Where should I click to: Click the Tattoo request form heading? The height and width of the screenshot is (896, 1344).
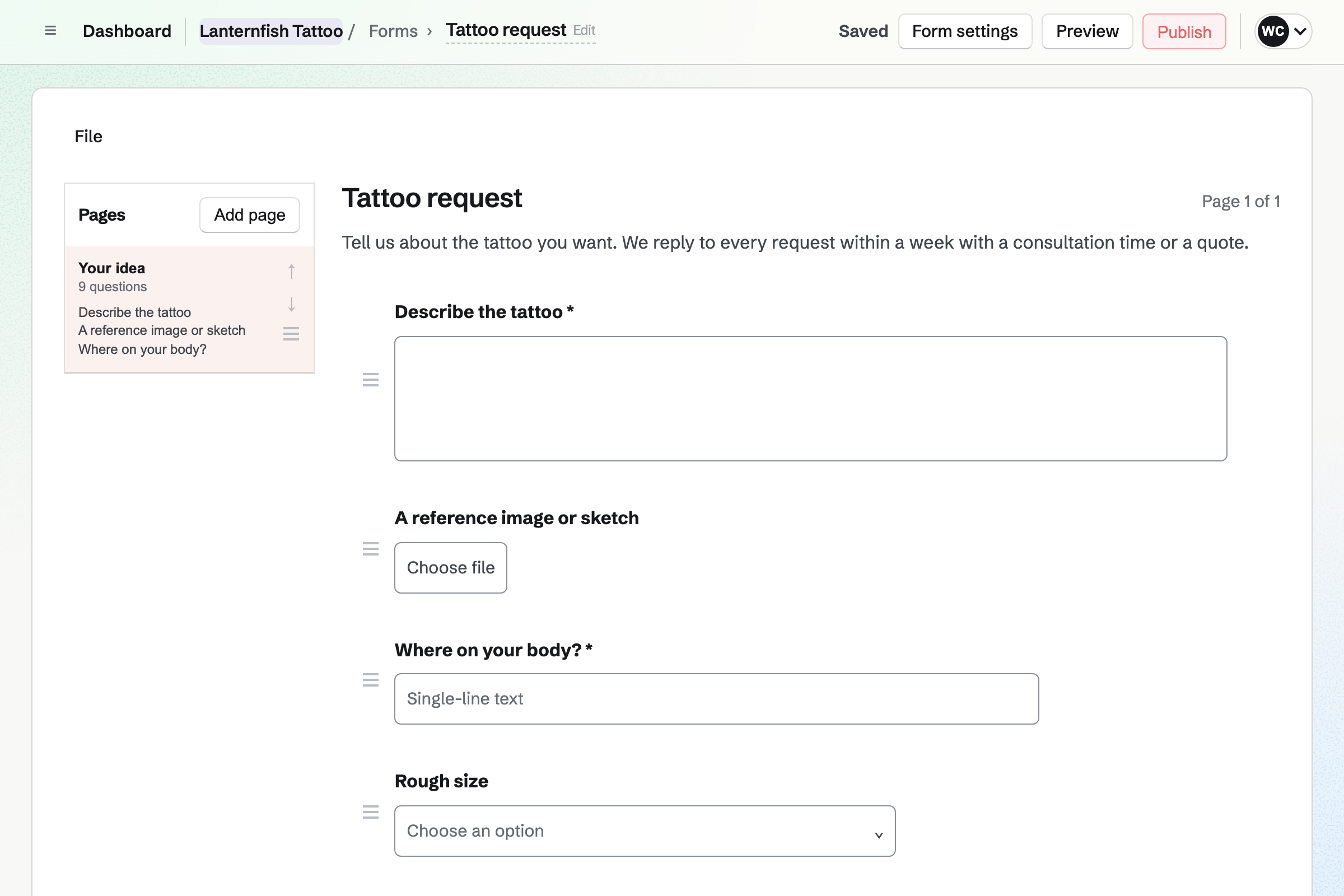click(x=432, y=198)
